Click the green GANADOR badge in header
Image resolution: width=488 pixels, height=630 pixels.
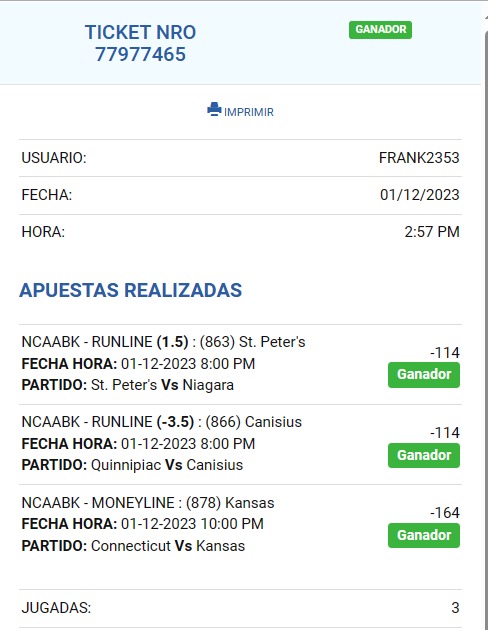coord(380,30)
